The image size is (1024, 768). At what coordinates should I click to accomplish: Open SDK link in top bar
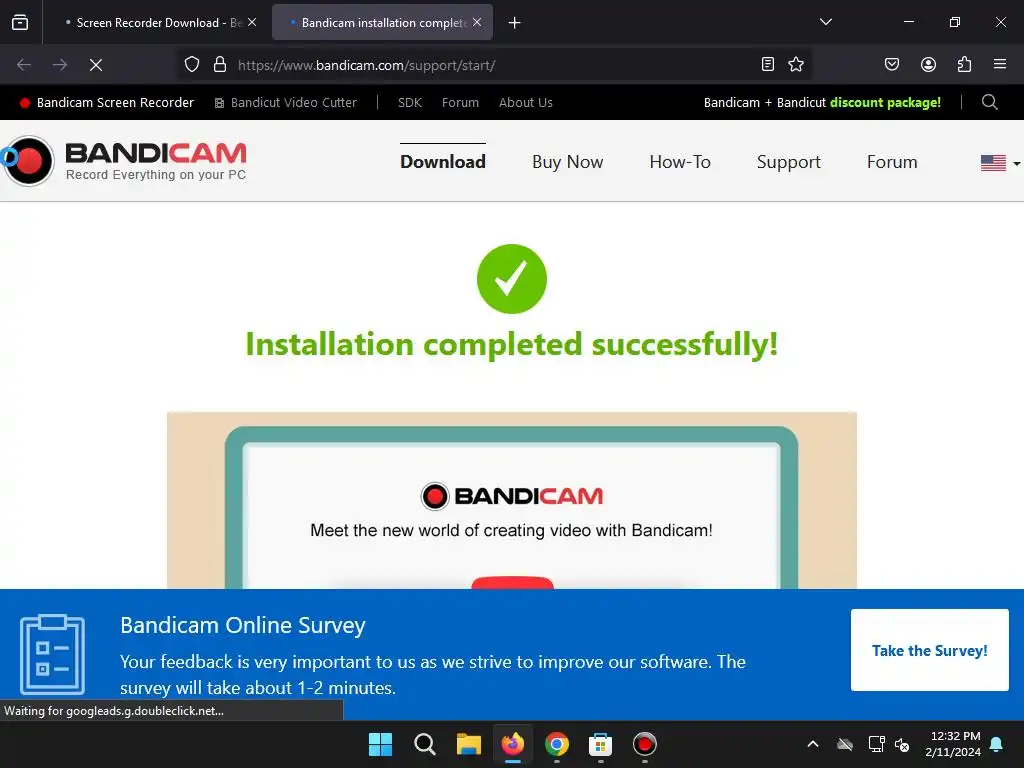coord(409,103)
